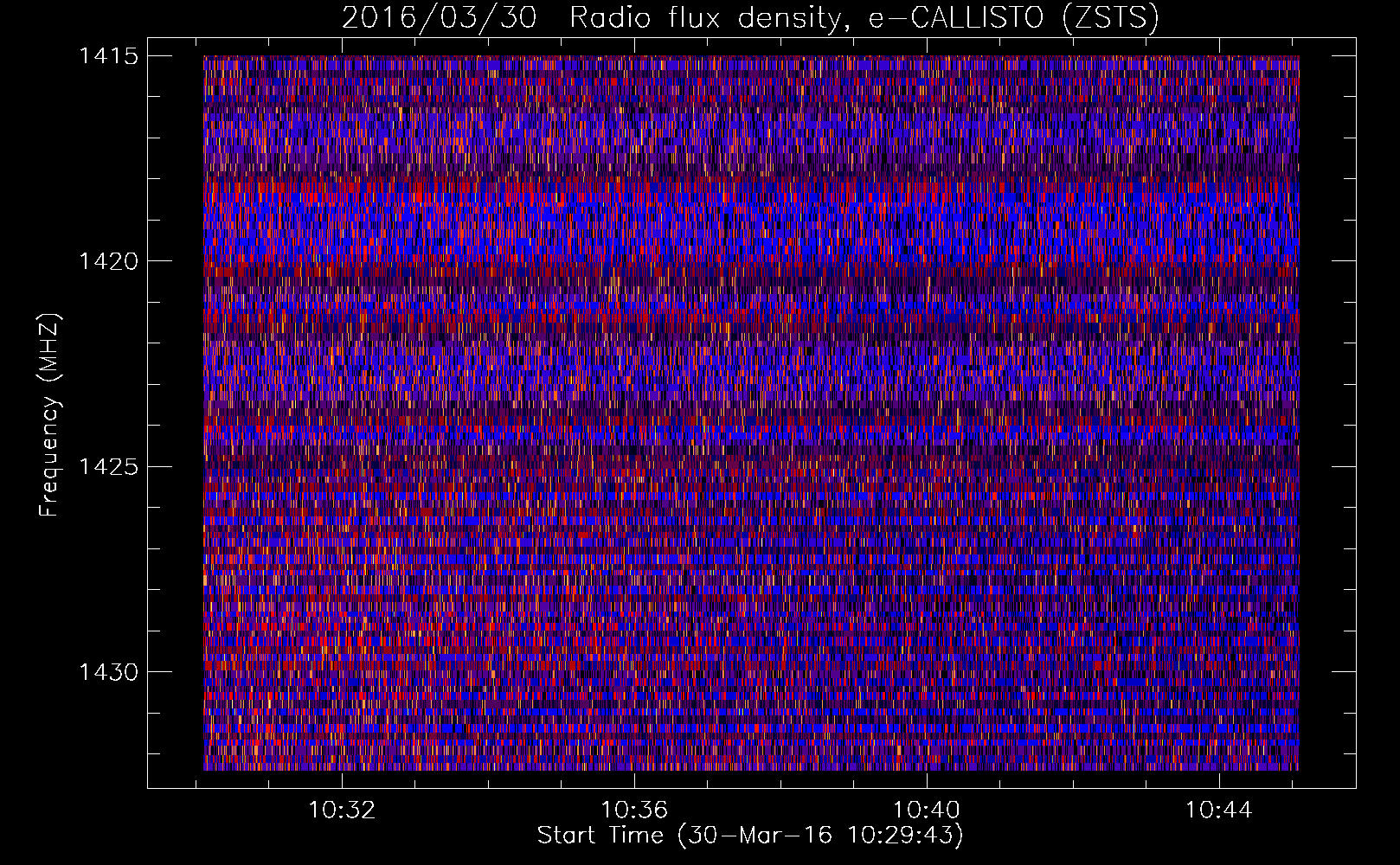This screenshot has width=1400, height=865.
Task: Click the 1430 frequency tick label
Action: tap(109, 672)
